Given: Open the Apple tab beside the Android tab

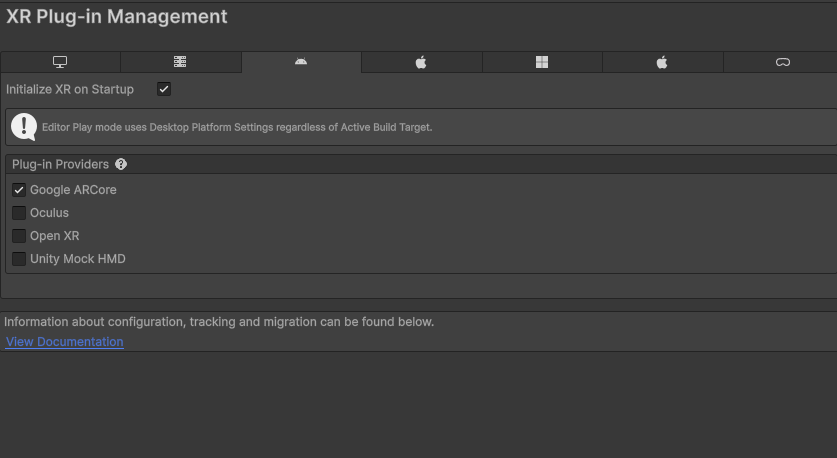Looking at the screenshot, I should [x=421, y=62].
